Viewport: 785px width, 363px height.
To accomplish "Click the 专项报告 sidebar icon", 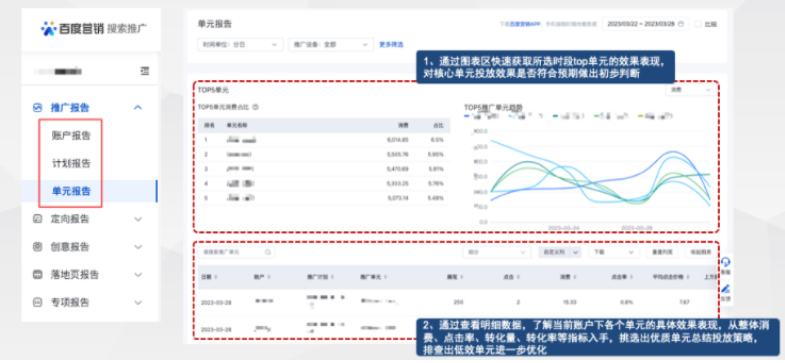I will (x=37, y=302).
